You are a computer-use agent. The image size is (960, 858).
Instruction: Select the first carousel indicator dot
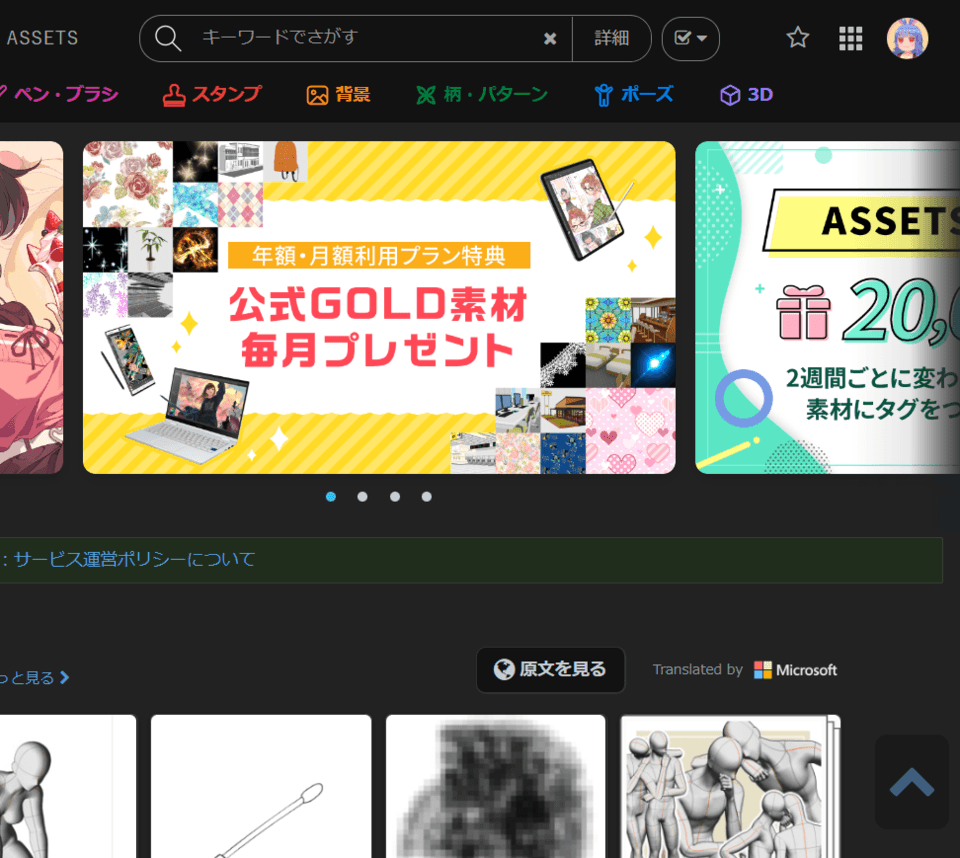click(331, 497)
